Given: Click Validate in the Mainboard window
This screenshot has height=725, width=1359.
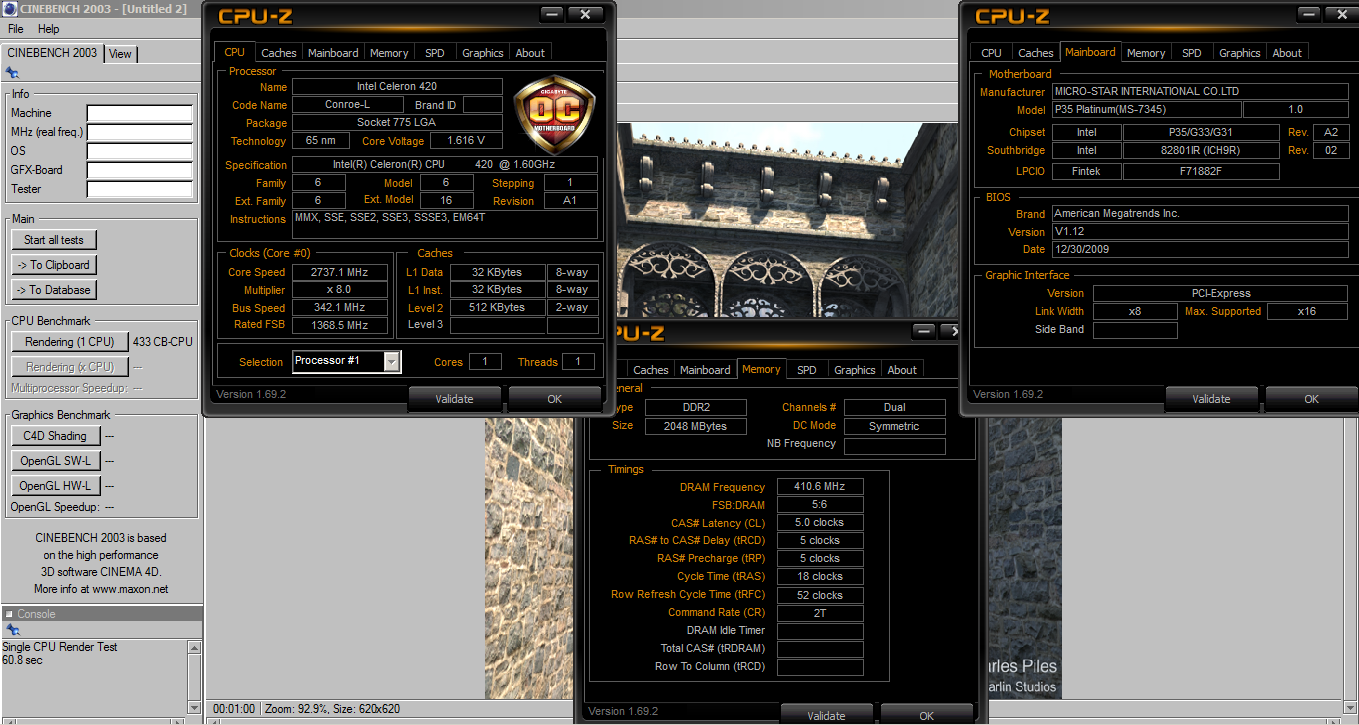Looking at the screenshot, I should pos(1212,399).
